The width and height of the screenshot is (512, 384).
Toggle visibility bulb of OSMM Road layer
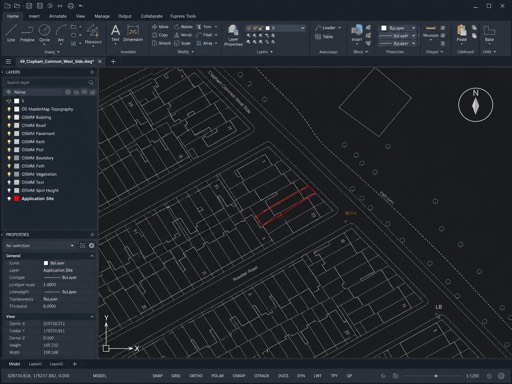coord(9,125)
